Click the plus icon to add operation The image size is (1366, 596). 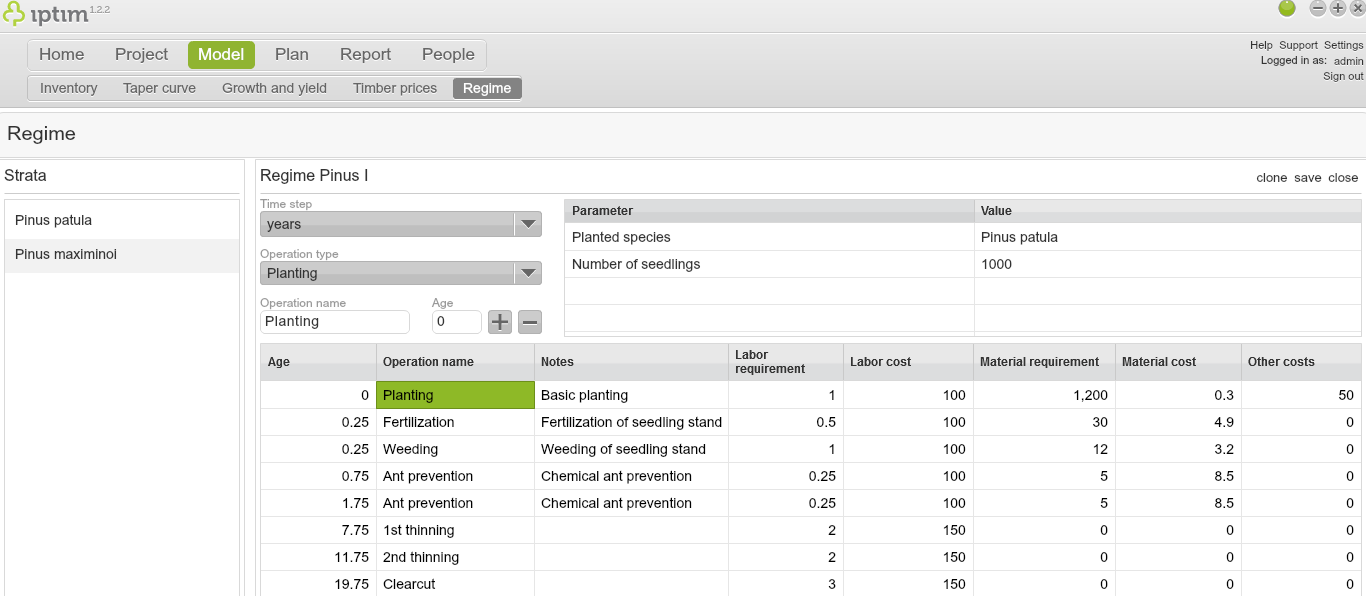click(x=500, y=322)
